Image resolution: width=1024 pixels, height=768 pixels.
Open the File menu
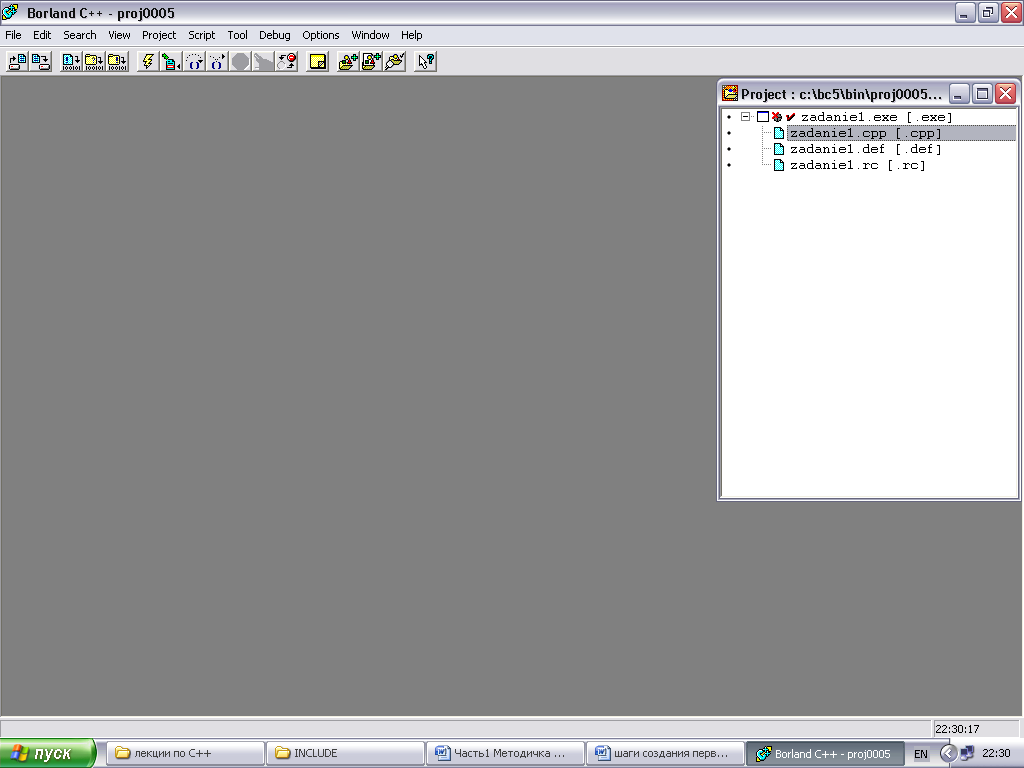pos(13,35)
